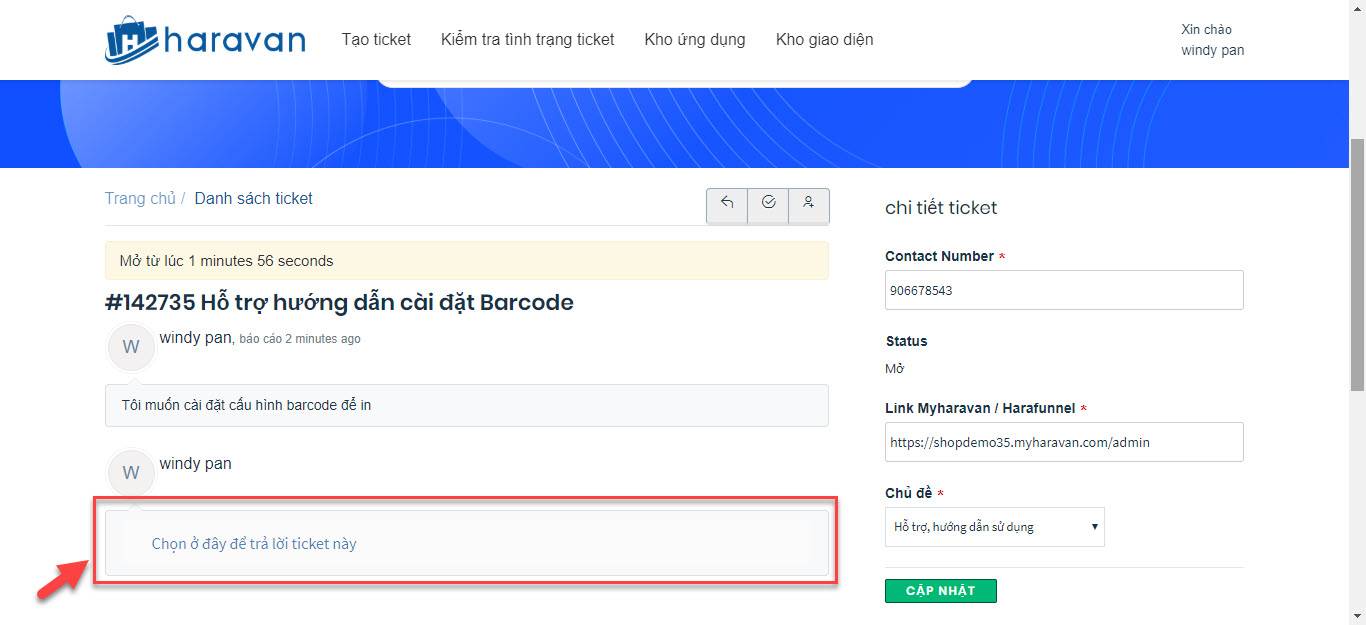Open the Tạo ticket menu
The image size is (1366, 625).
pos(376,40)
